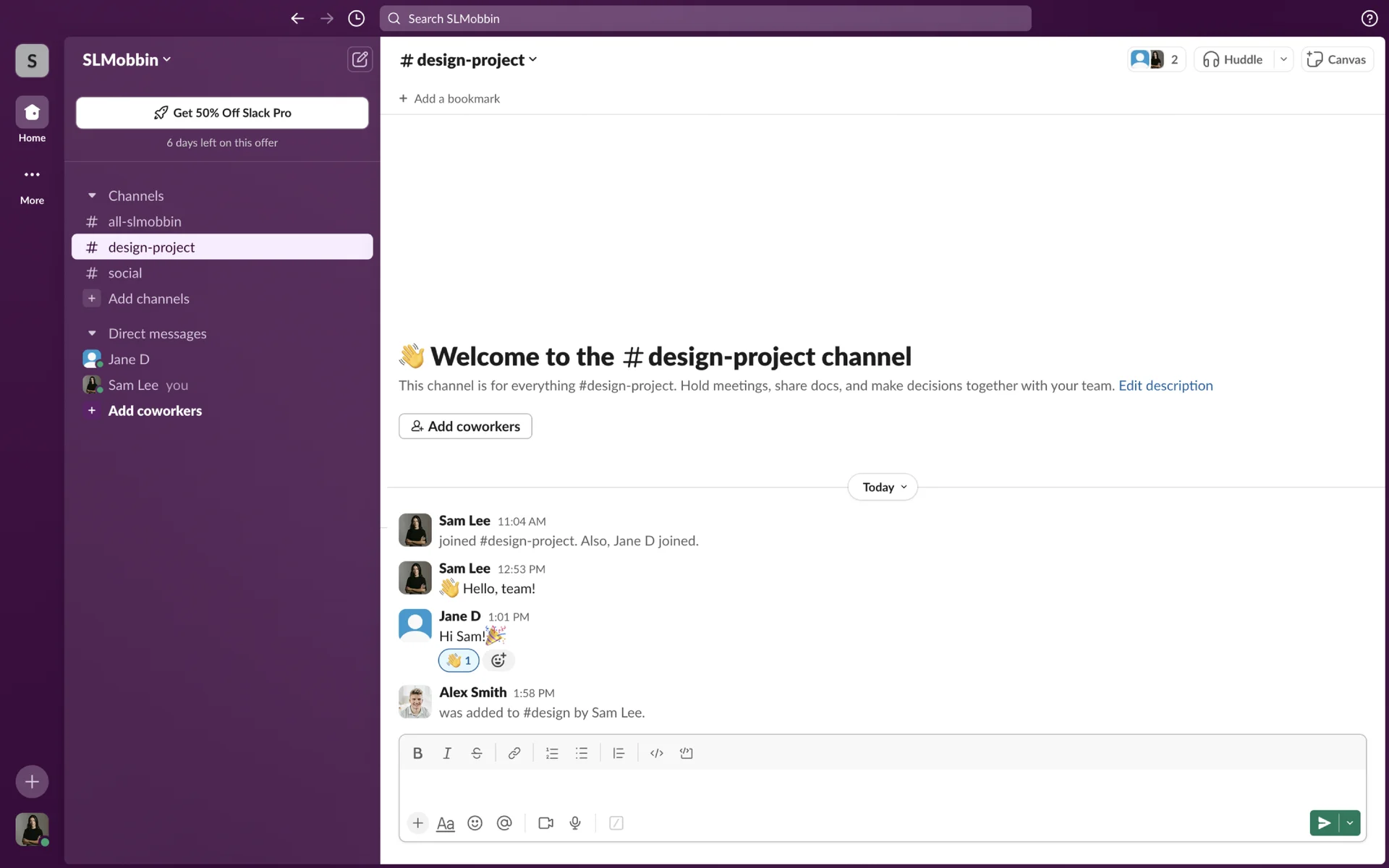This screenshot has width=1389, height=868.
Task: Collapse the Channels section
Action: point(92,195)
